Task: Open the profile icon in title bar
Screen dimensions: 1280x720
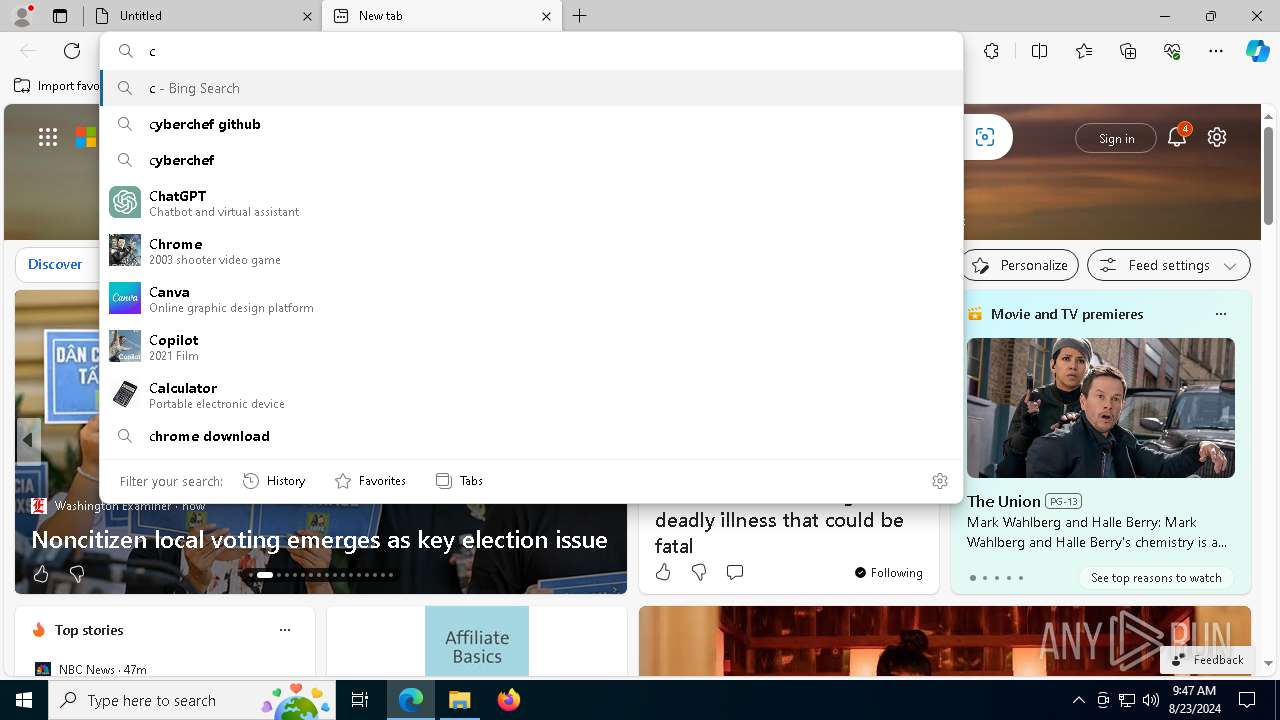Action: [22, 16]
